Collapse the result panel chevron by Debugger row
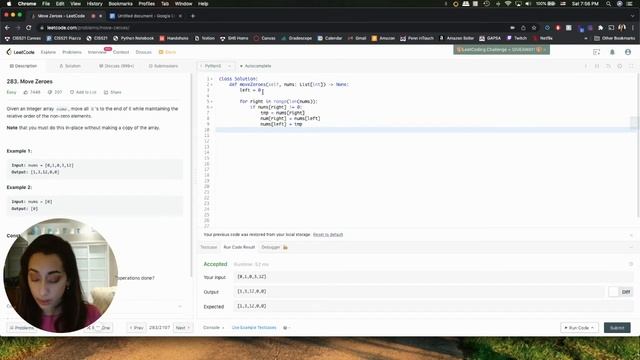 point(631,247)
